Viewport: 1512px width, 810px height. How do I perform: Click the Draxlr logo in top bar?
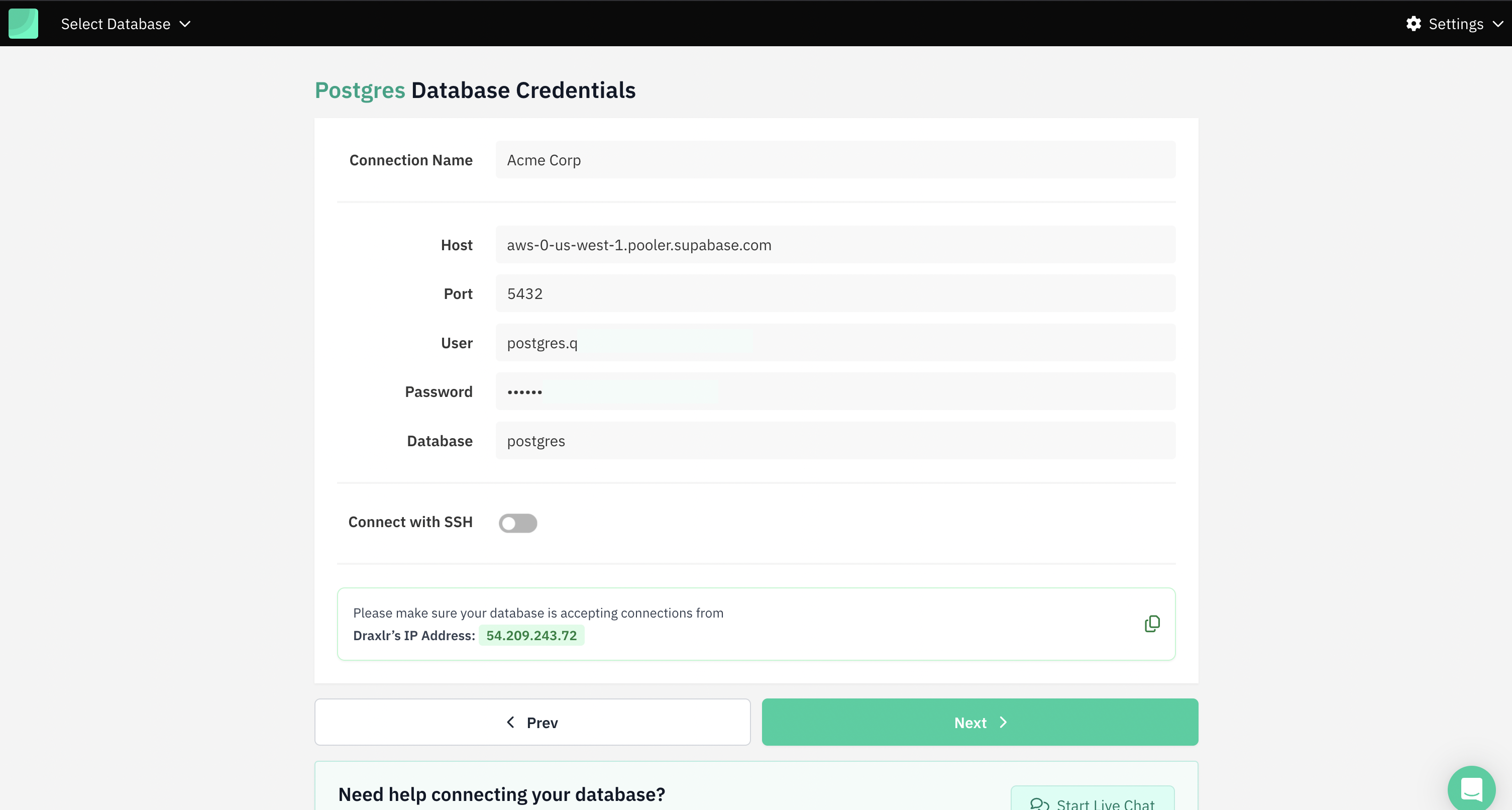tap(23, 24)
